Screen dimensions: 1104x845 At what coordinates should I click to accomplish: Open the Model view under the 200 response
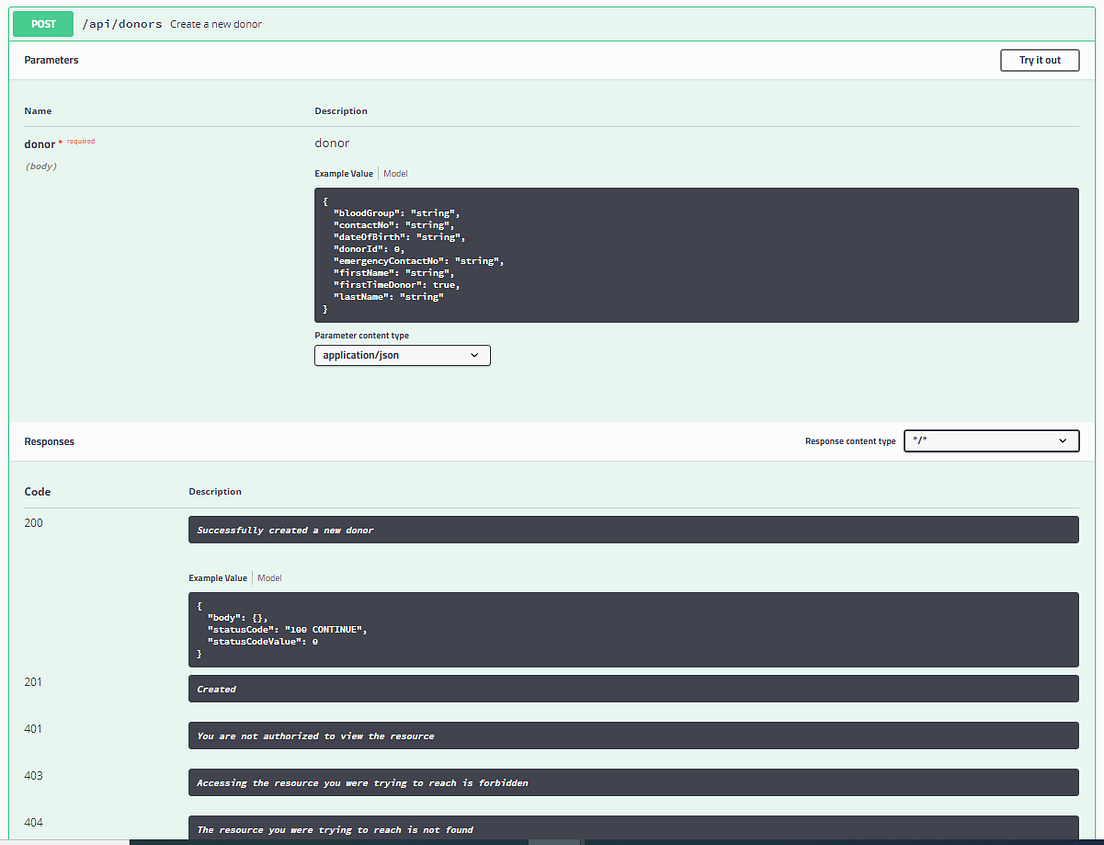269,577
